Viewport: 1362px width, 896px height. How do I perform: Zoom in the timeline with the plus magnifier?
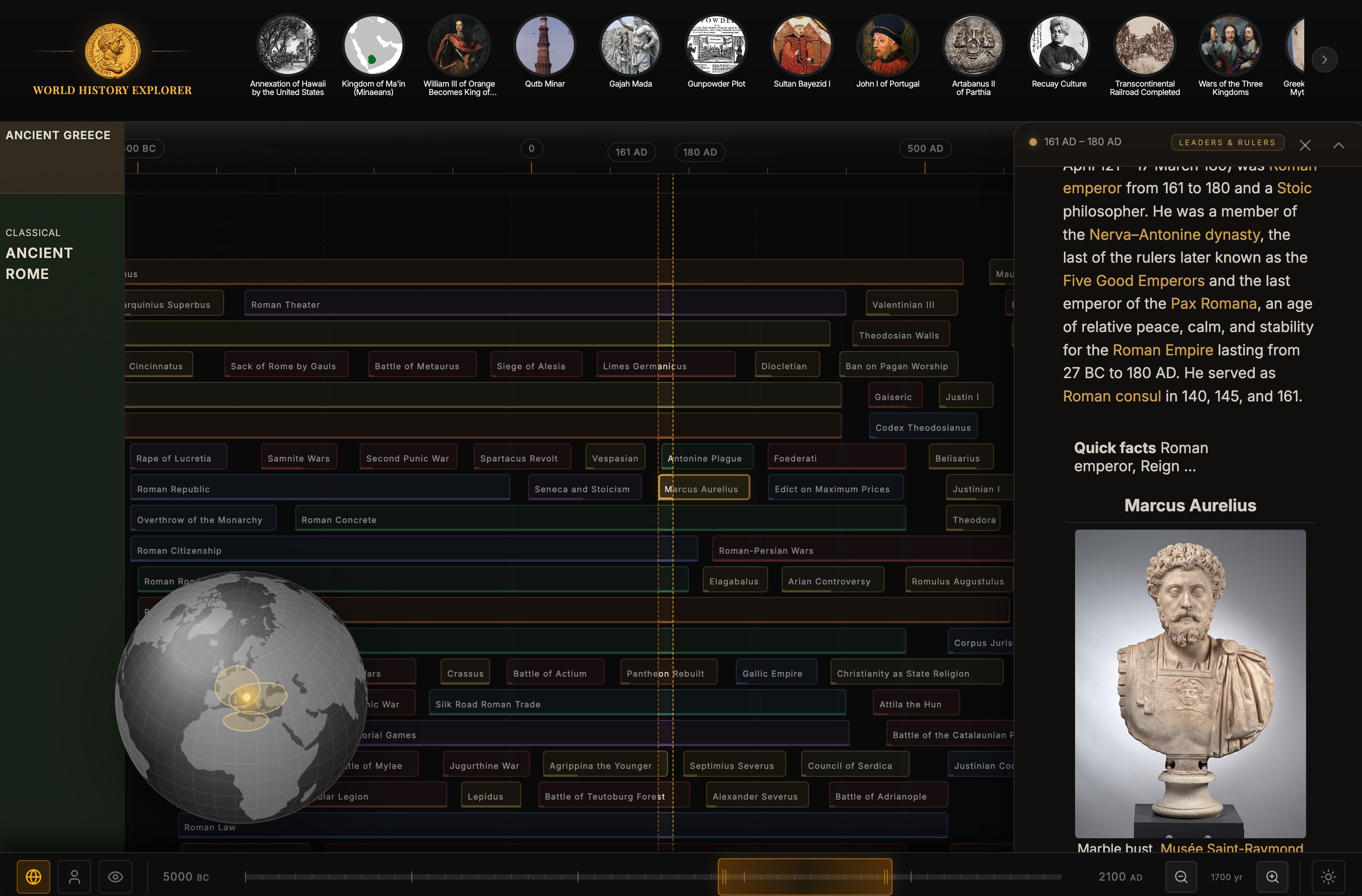coord(1273,876)
